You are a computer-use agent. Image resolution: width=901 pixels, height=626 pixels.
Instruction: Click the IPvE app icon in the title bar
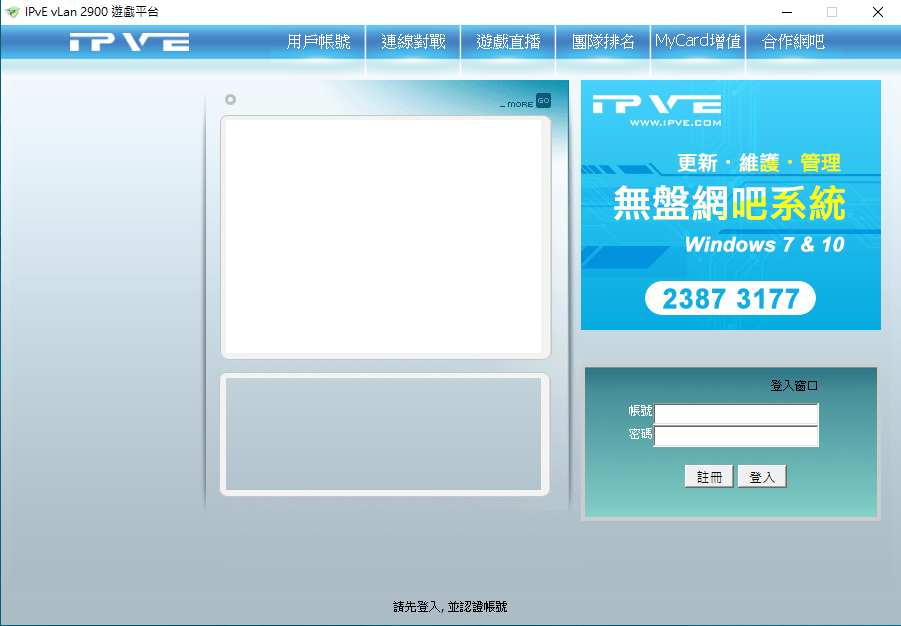[x=12, y=12]
